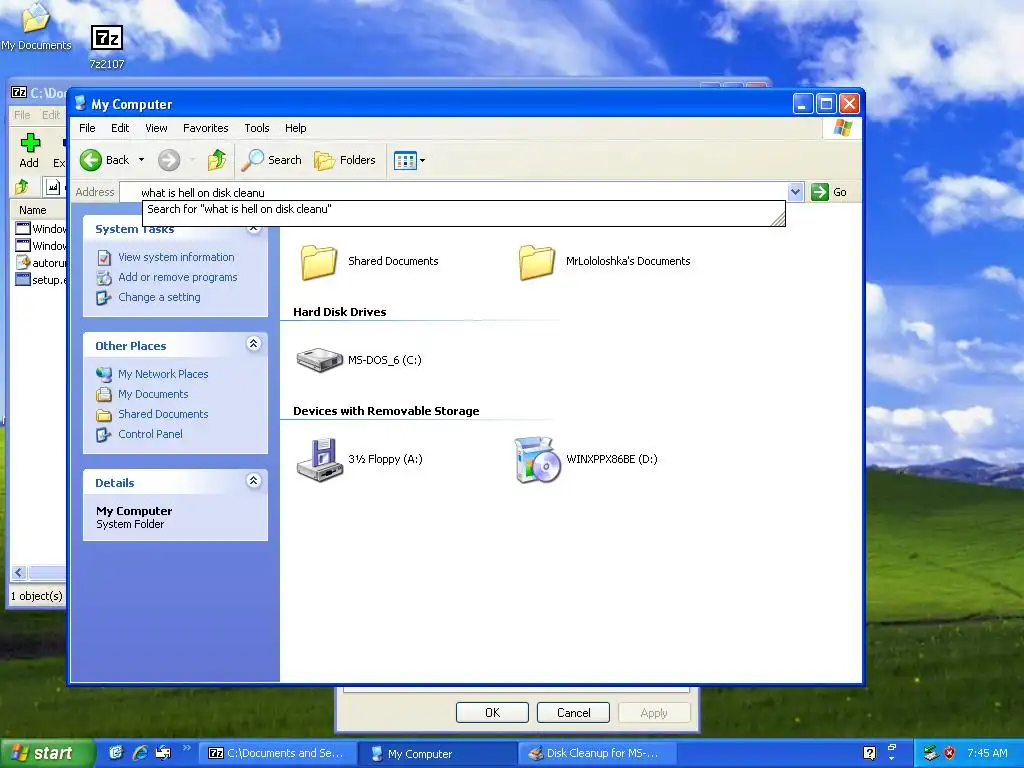Click the 7z2107 desktop icon
1024x768 pixels.
tap(106, 48)
